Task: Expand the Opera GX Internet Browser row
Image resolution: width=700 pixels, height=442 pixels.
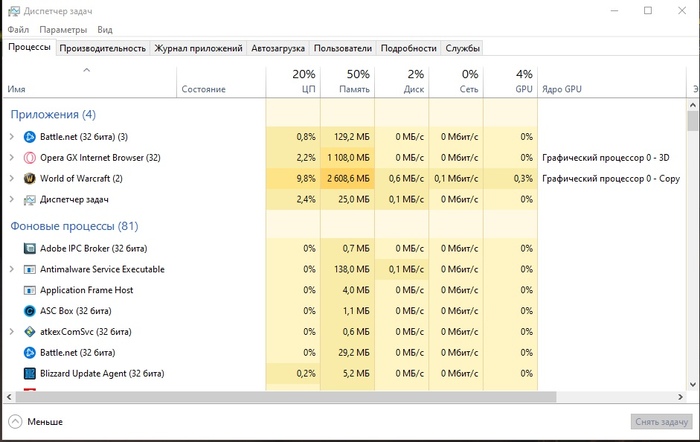Action: coord(12,158)
